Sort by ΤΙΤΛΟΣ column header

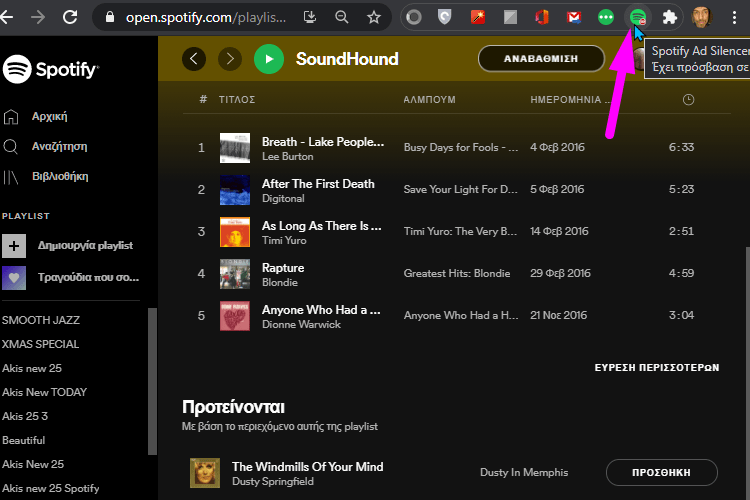[237, 100]
